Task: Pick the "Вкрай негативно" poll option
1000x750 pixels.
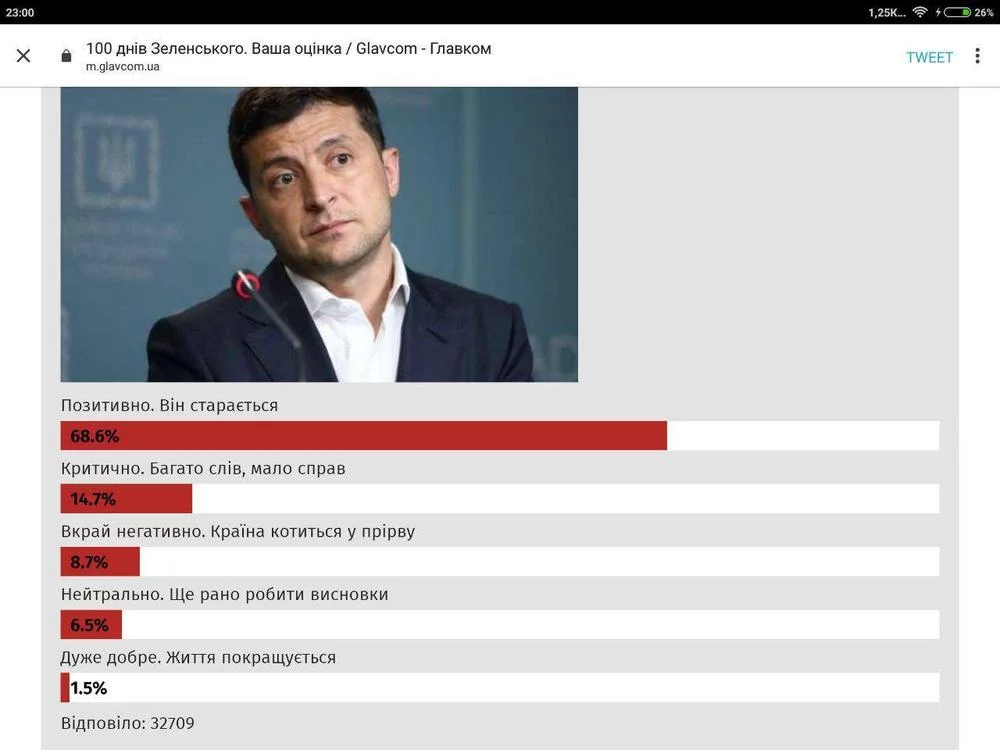Action: coord(237,531)
